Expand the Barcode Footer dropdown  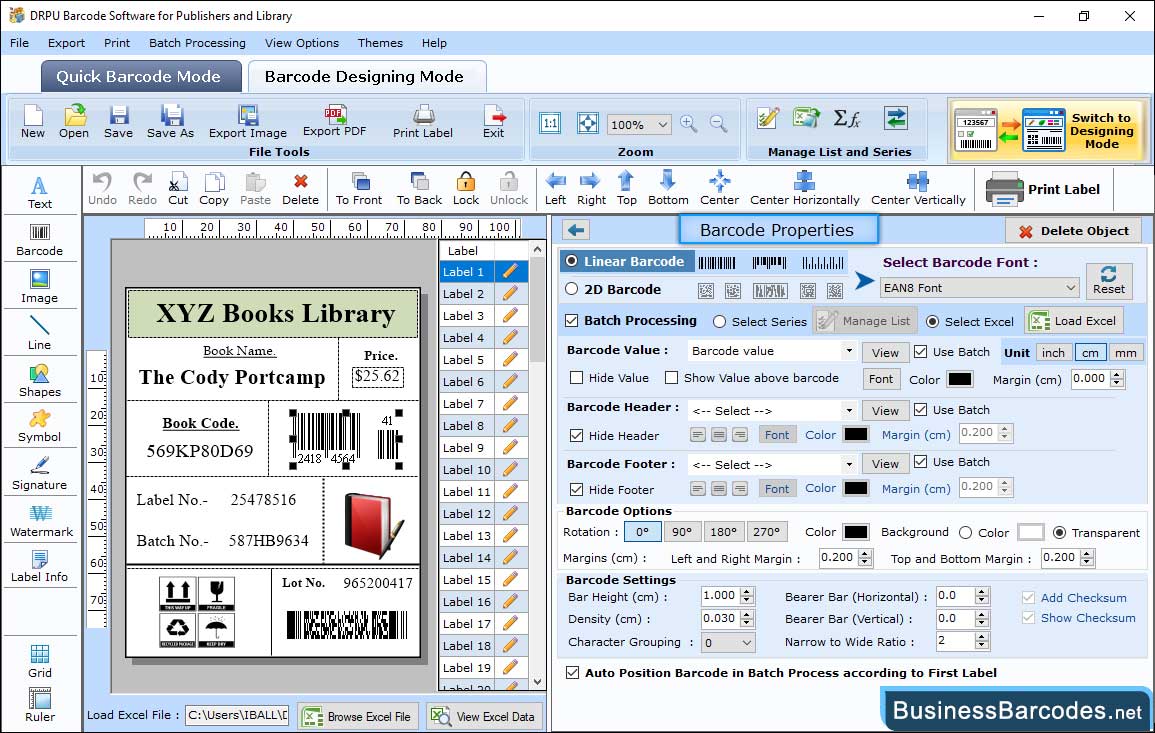coord(849,465)
